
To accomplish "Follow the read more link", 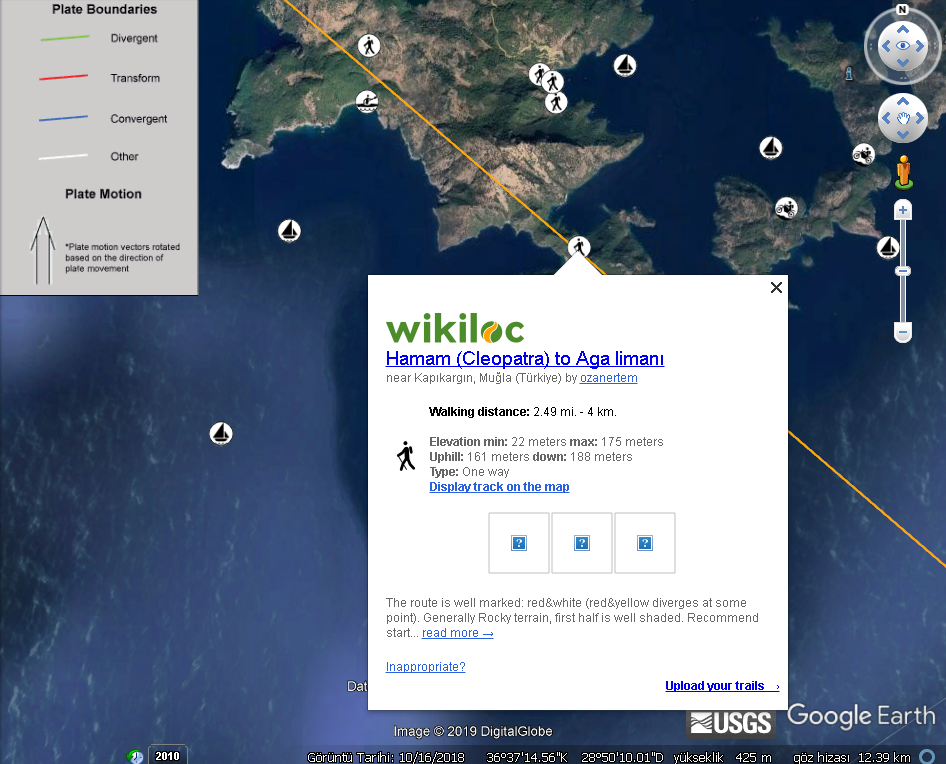I will 457,632.
